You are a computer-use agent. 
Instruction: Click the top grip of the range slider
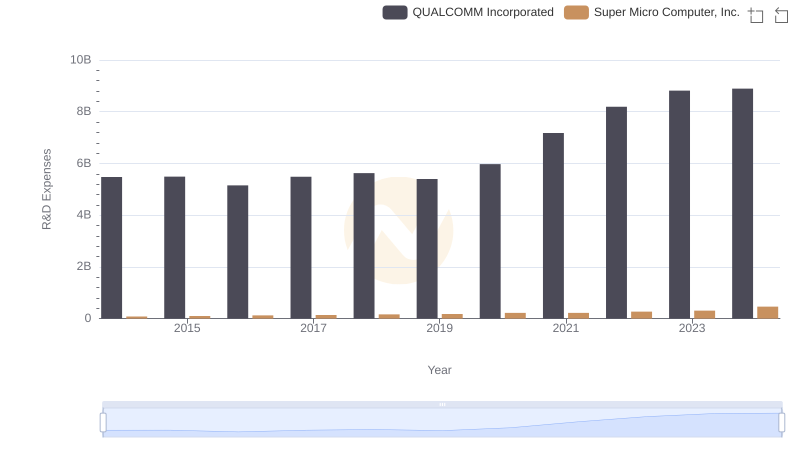(x=442, y=404)
